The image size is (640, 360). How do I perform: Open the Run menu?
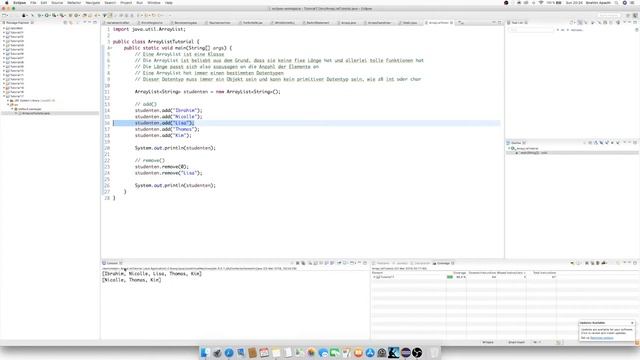click(140, 2)
